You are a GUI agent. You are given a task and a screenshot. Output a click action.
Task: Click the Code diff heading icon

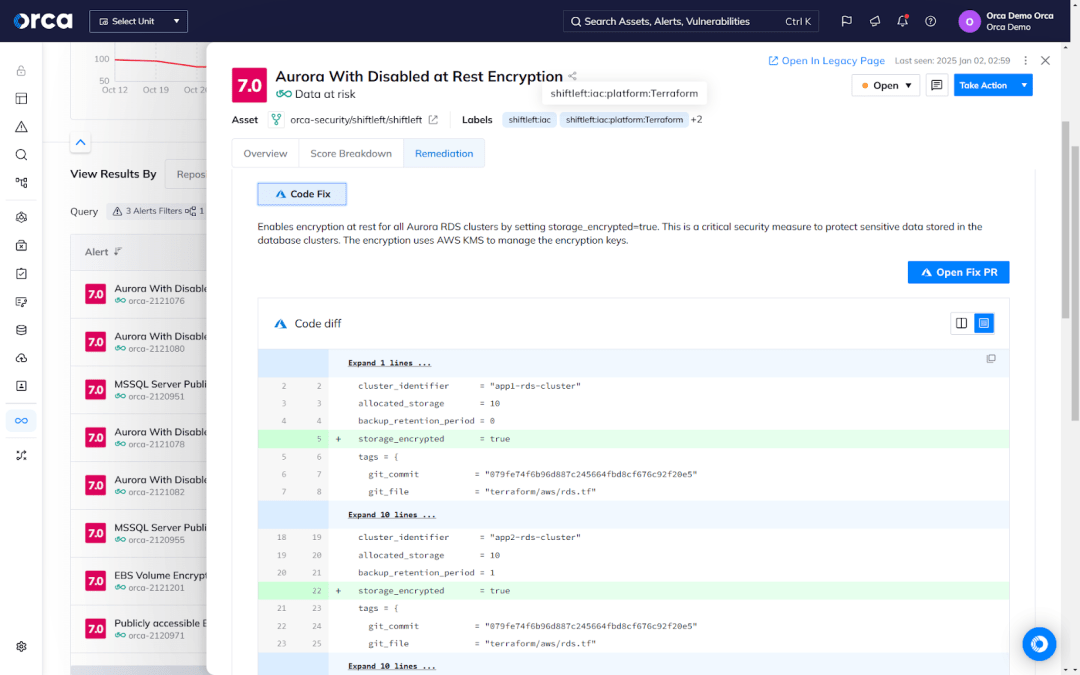[280, 324]
